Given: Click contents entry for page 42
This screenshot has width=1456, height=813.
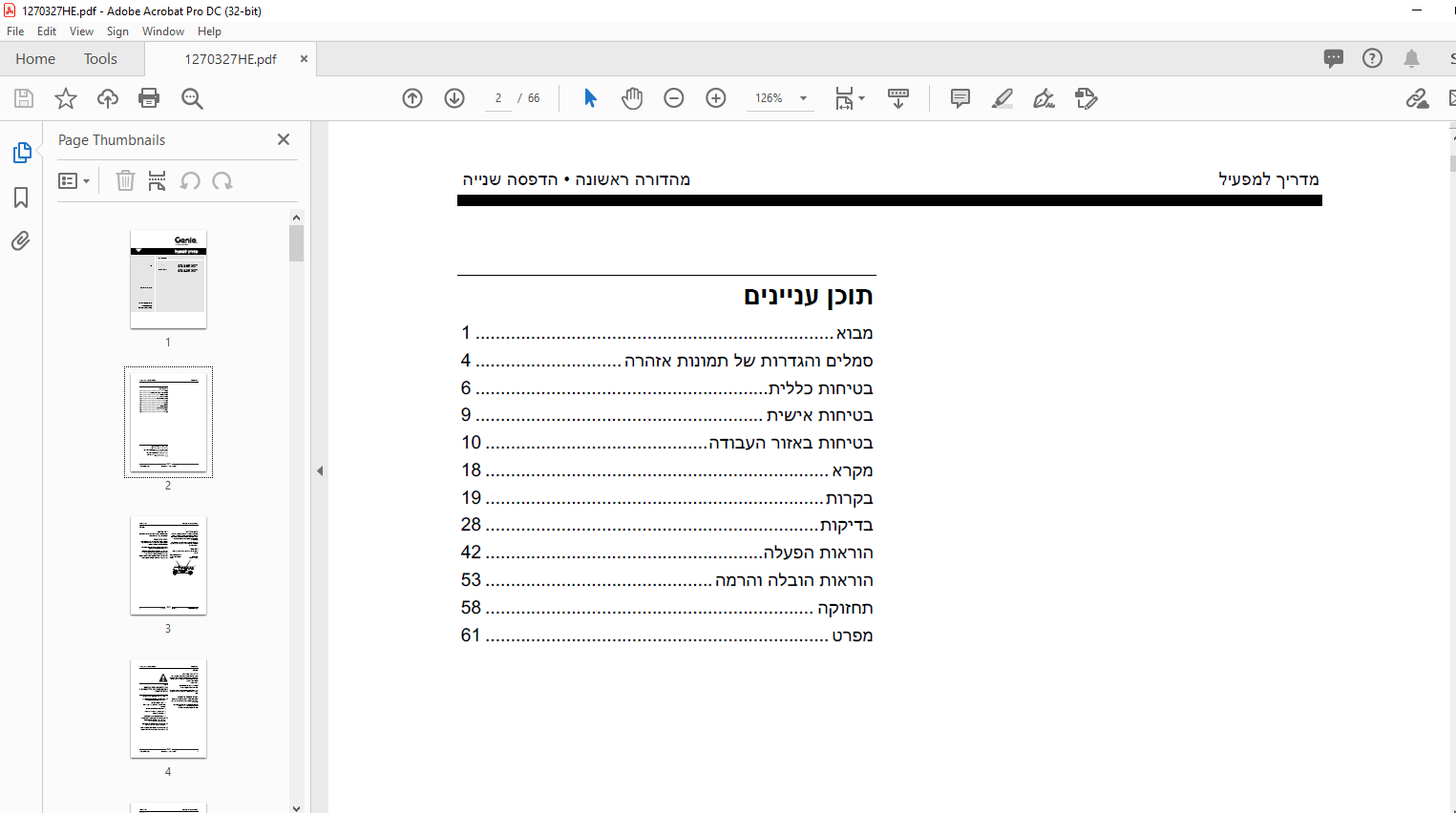Looking at the screenshot, I should tap(666, 552).
